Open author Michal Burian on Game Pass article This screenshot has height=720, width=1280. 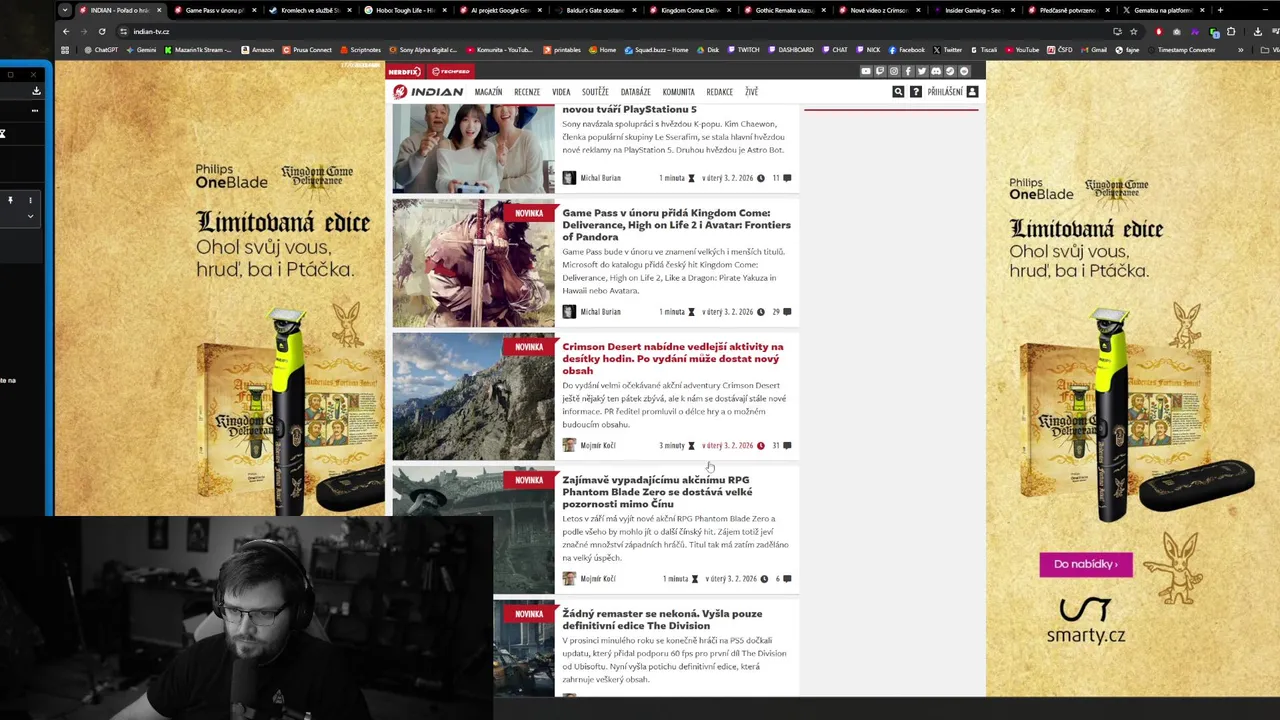600,312
